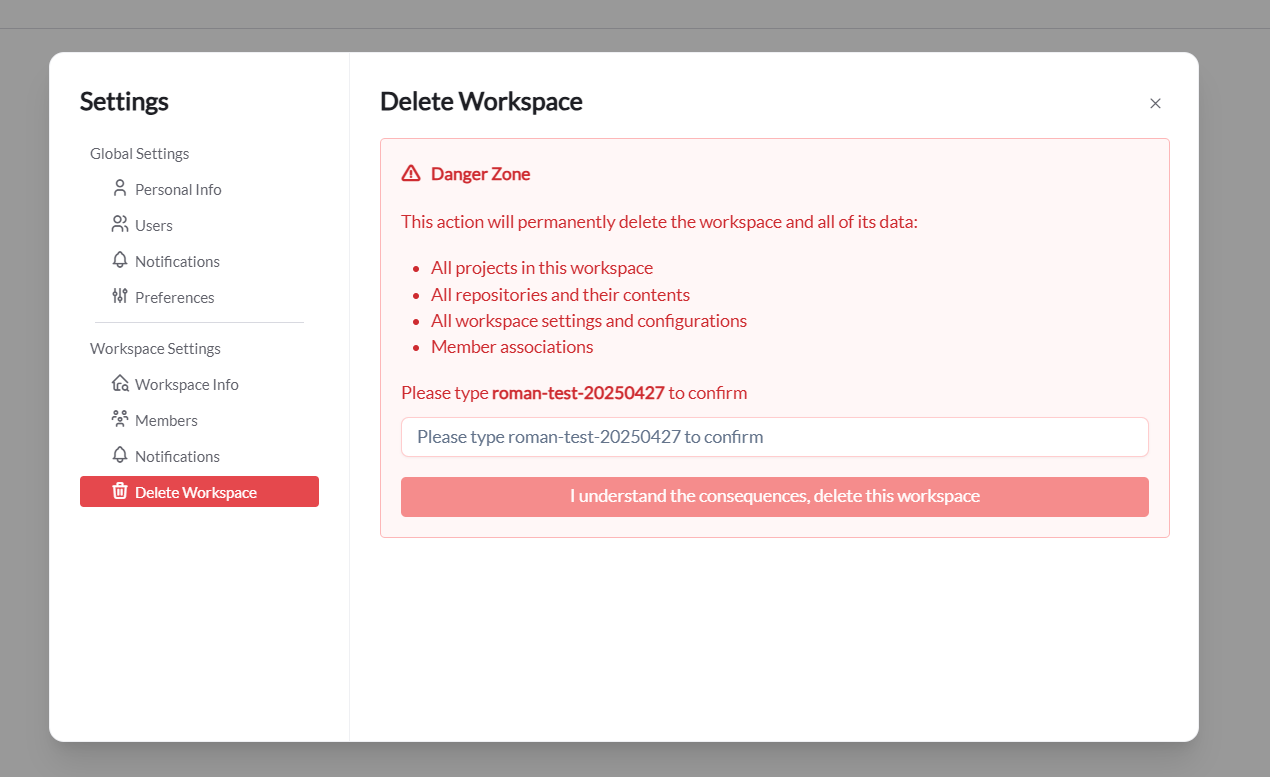The width and height of the screenshot is (1270, 777).
Task: Open Personal Info settings
Action: 178,188
